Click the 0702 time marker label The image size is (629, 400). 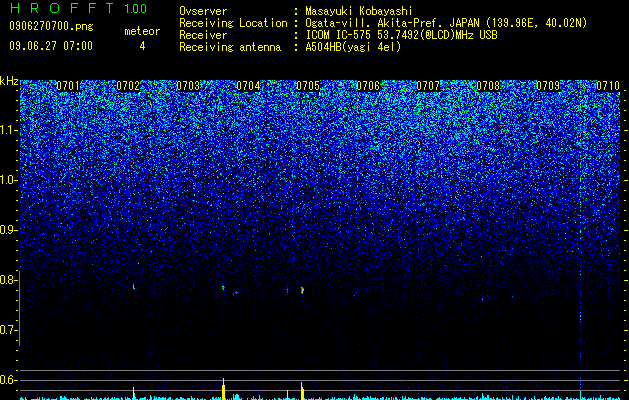click(x=128, y=86)
